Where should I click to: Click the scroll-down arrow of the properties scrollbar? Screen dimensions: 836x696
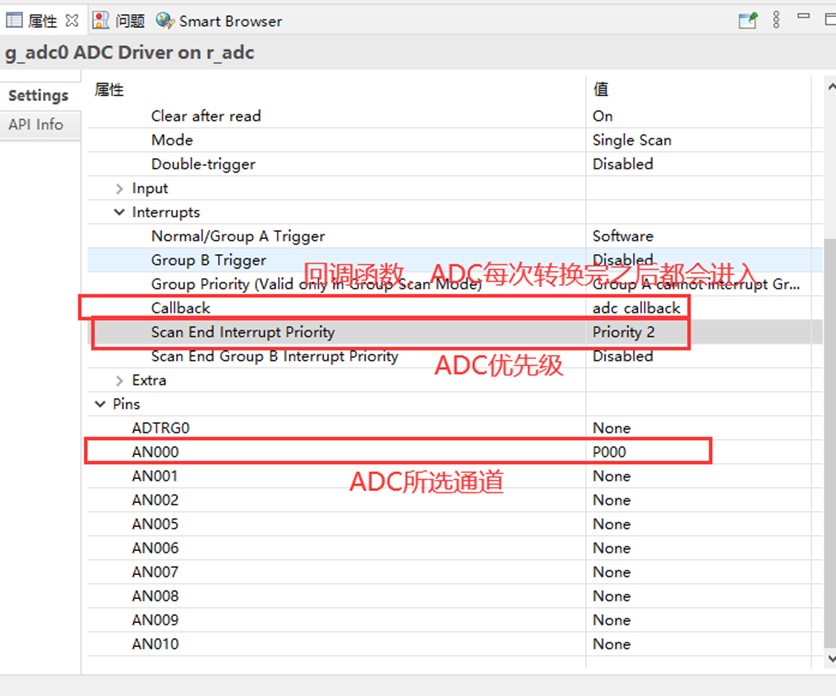coord(830,658)
